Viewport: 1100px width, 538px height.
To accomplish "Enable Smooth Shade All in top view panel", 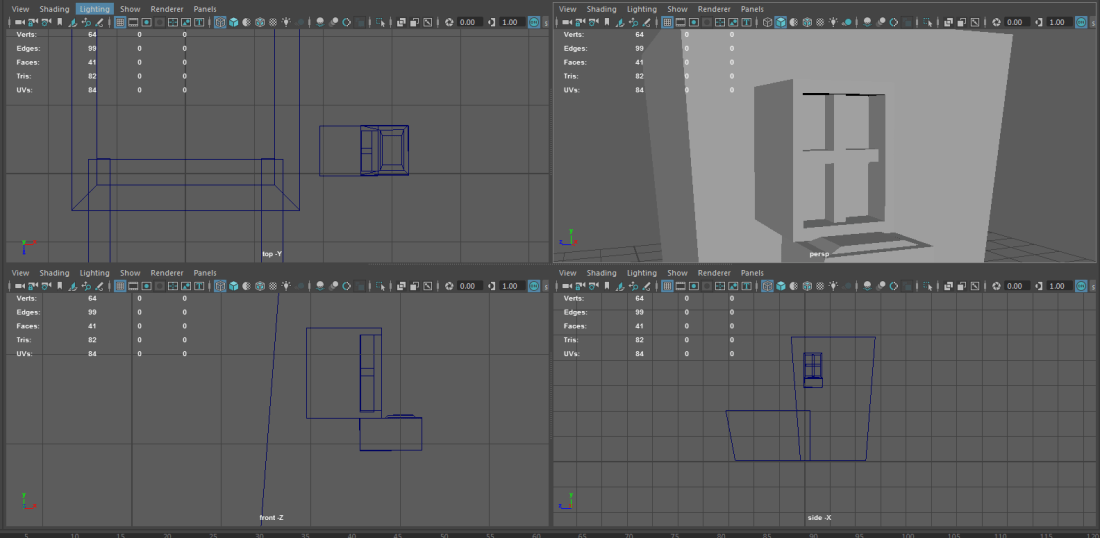I will click(233, 22).
